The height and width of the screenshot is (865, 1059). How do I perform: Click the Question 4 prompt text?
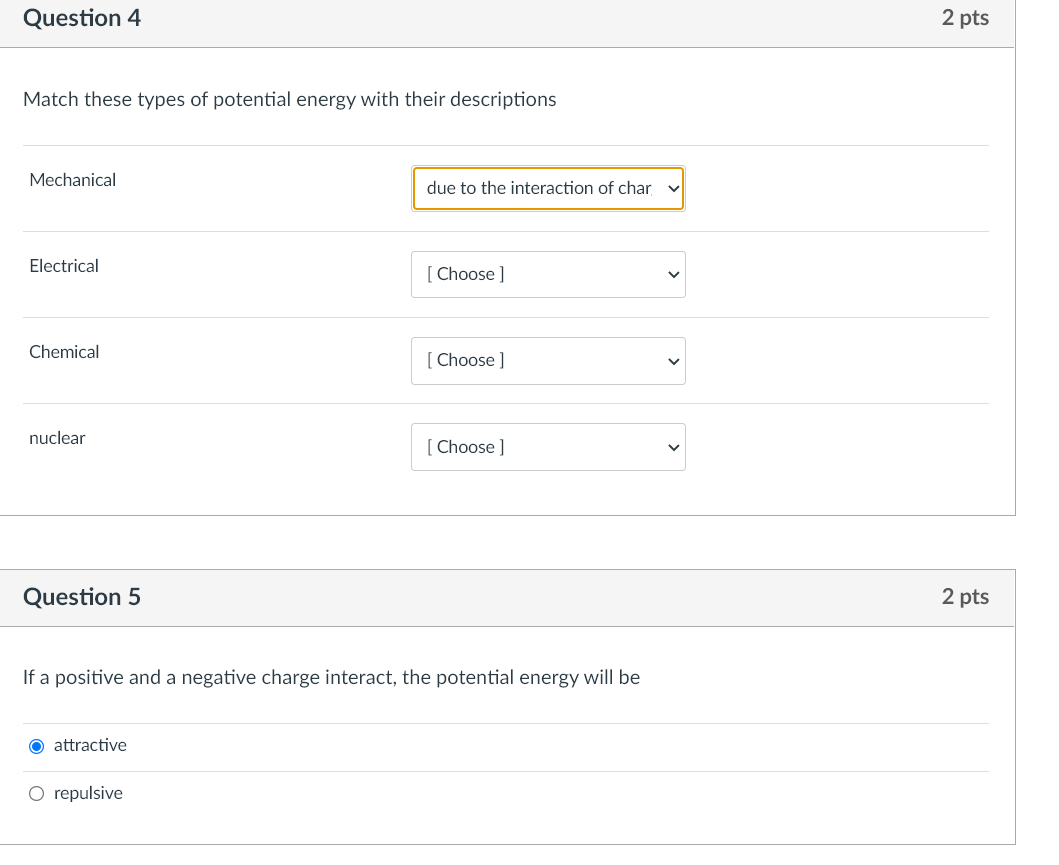point(290,99)
